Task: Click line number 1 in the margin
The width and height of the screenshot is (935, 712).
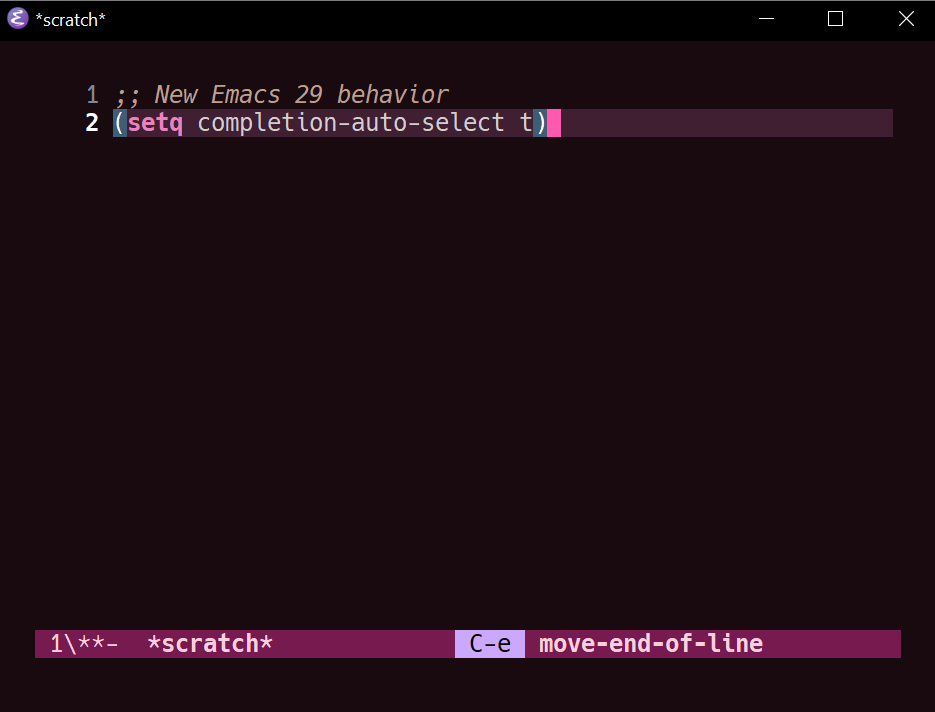Action: (x=92, y=95)
